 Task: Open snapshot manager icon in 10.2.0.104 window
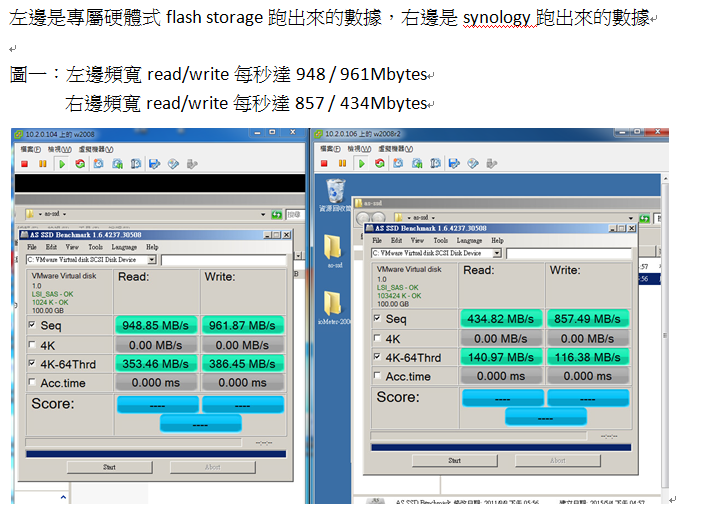pos(135,164)
